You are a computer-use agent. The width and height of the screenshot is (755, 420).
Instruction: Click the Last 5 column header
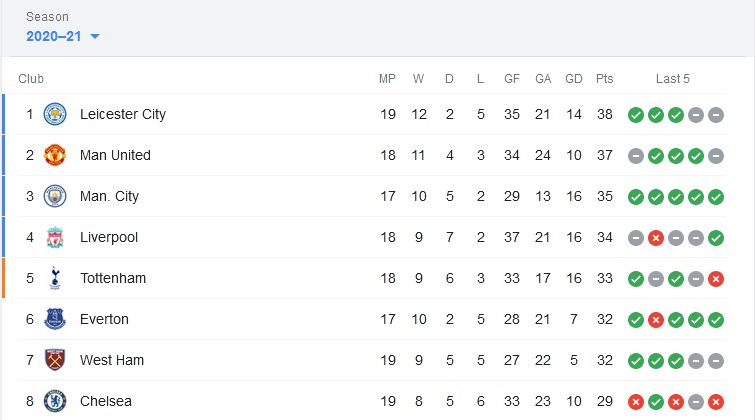[673, 79]
